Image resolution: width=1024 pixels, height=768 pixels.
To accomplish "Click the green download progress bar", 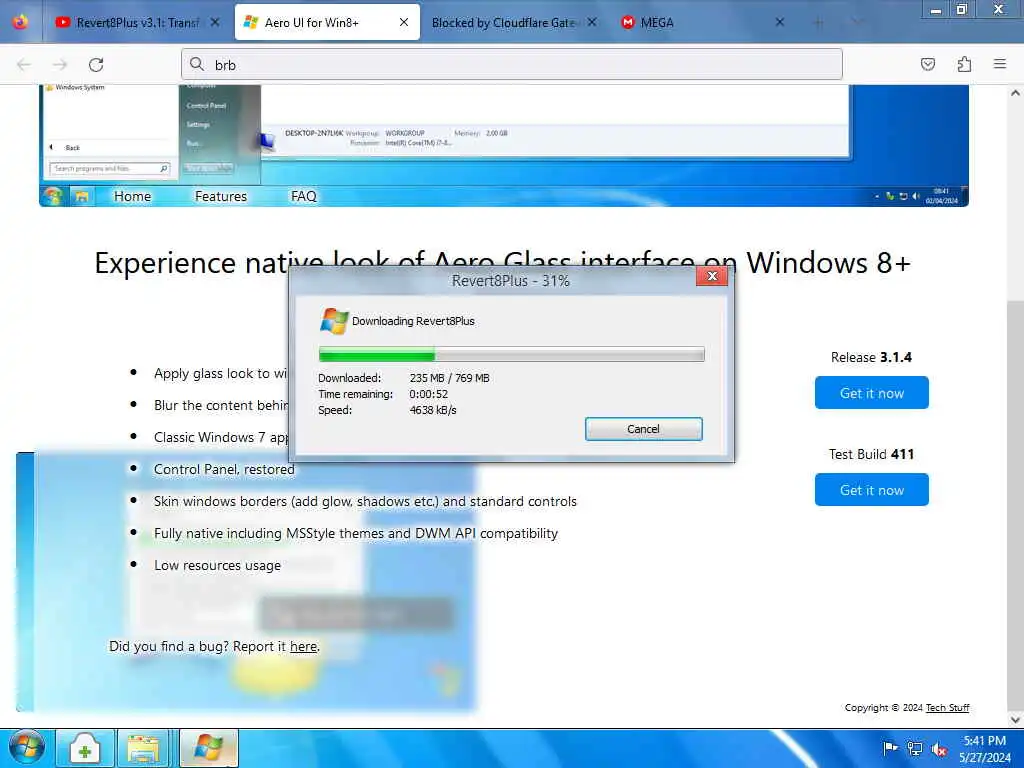I will click(512, 355).
